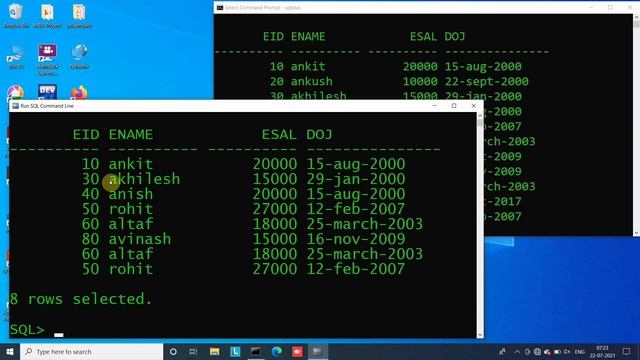This screenshot has width=640, height=360.
Task: Open Microsoft Edge from the taskbar
Action: 277,351
